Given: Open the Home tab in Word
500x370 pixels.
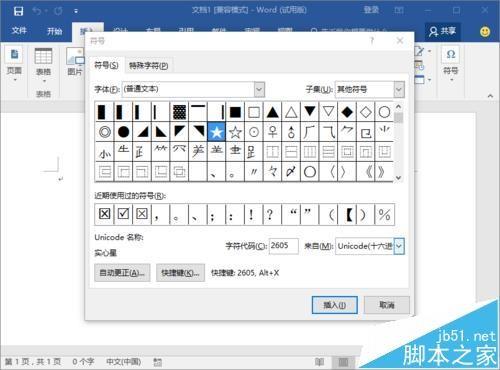Looking at the screenshot, I should click(54, 31).
